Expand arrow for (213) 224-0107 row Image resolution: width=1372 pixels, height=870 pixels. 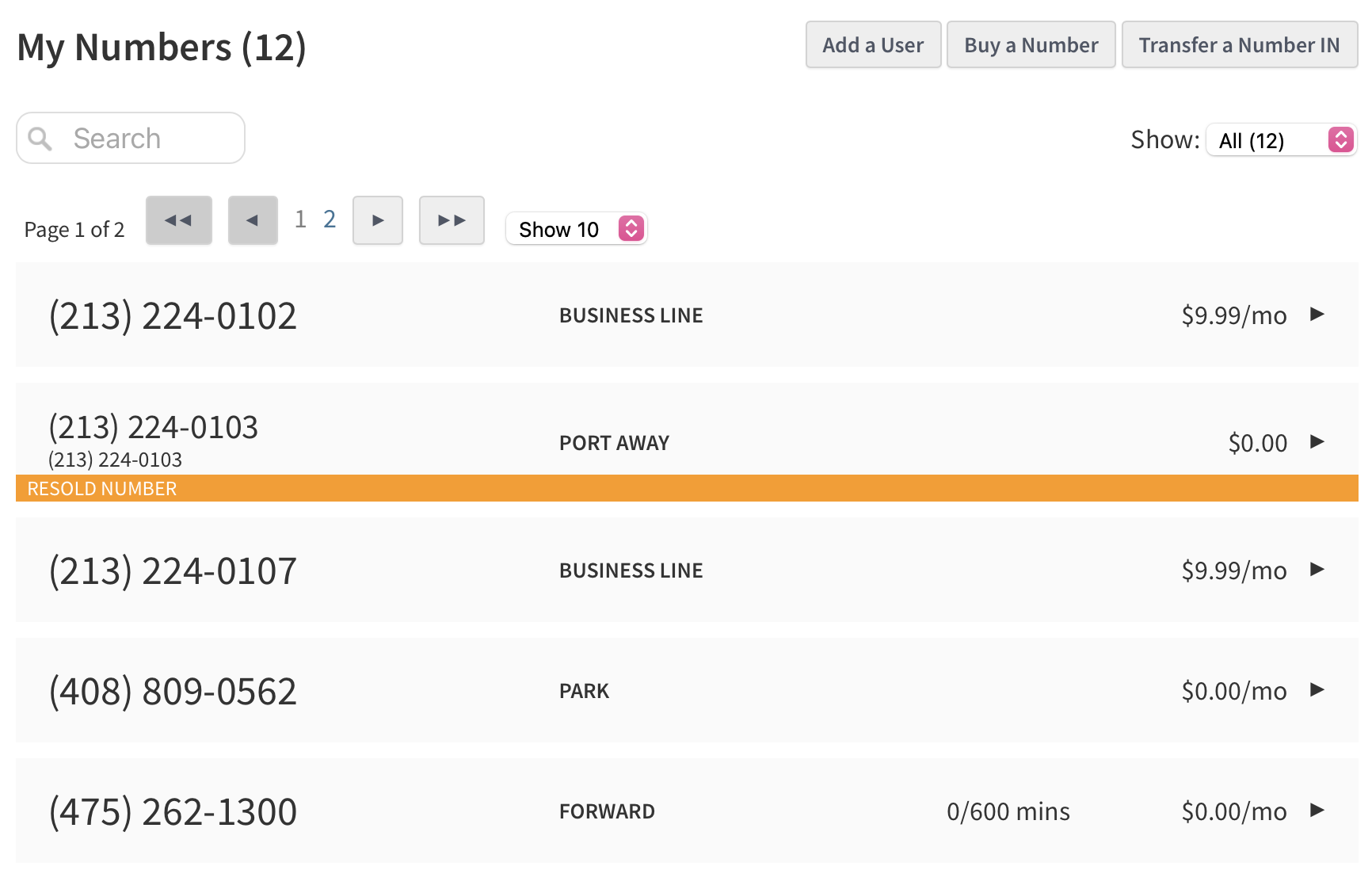coord(1317,570)
